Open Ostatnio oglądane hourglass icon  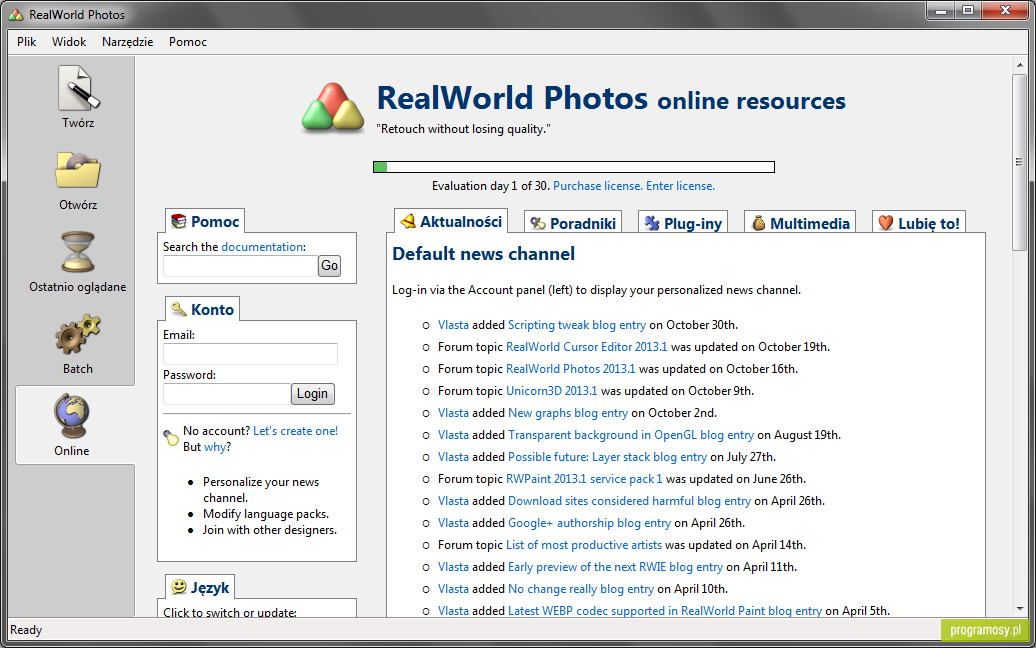click(78, 252)
